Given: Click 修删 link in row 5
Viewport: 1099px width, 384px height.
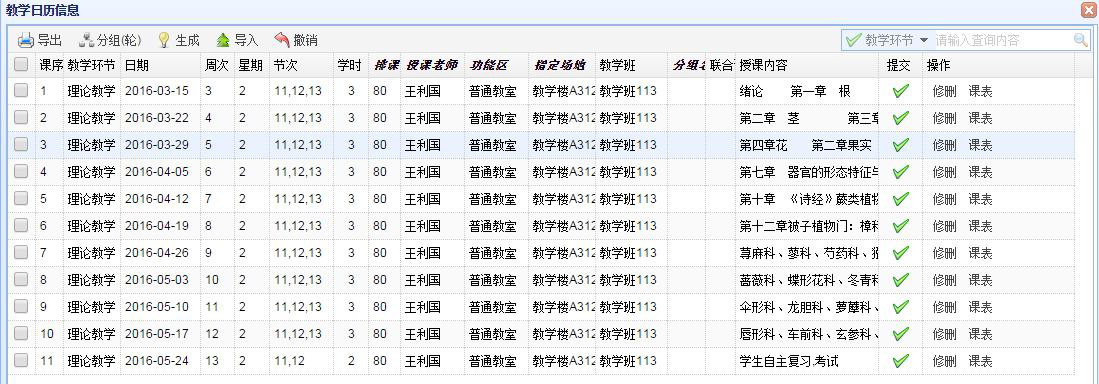Looking at the screenshot, I should (944, 199).
